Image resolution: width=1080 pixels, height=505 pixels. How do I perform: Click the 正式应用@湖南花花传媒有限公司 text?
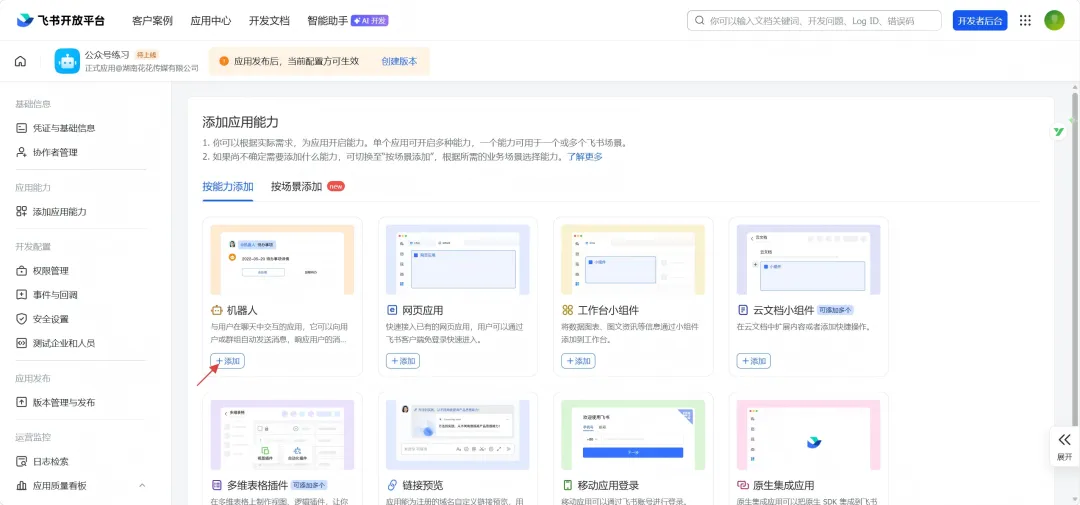(x=142, y=68)
